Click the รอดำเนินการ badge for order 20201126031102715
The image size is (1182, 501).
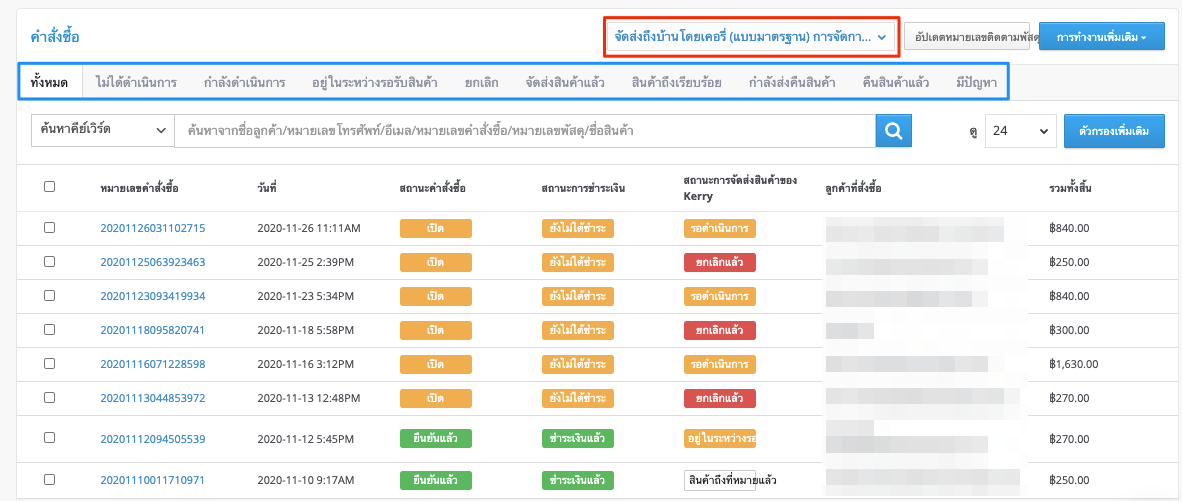pyautogui.click(x=720, y=228)
